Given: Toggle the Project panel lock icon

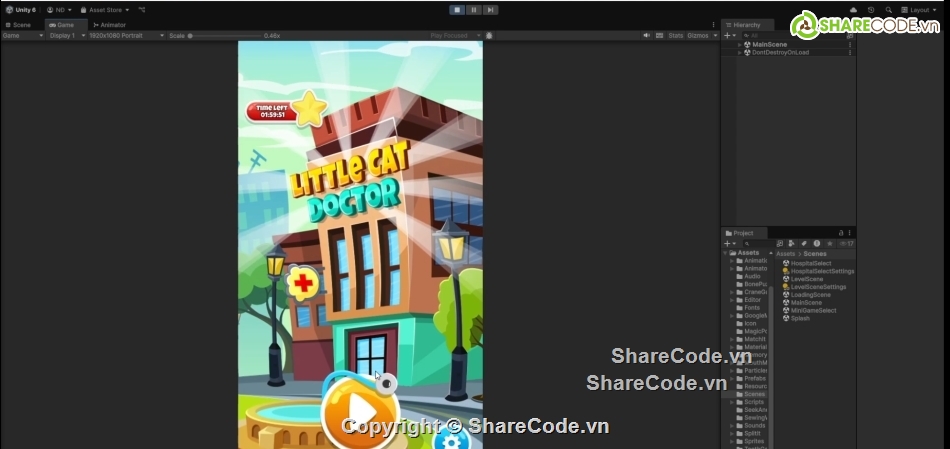Looking at the screenshot, I should 841,233.
